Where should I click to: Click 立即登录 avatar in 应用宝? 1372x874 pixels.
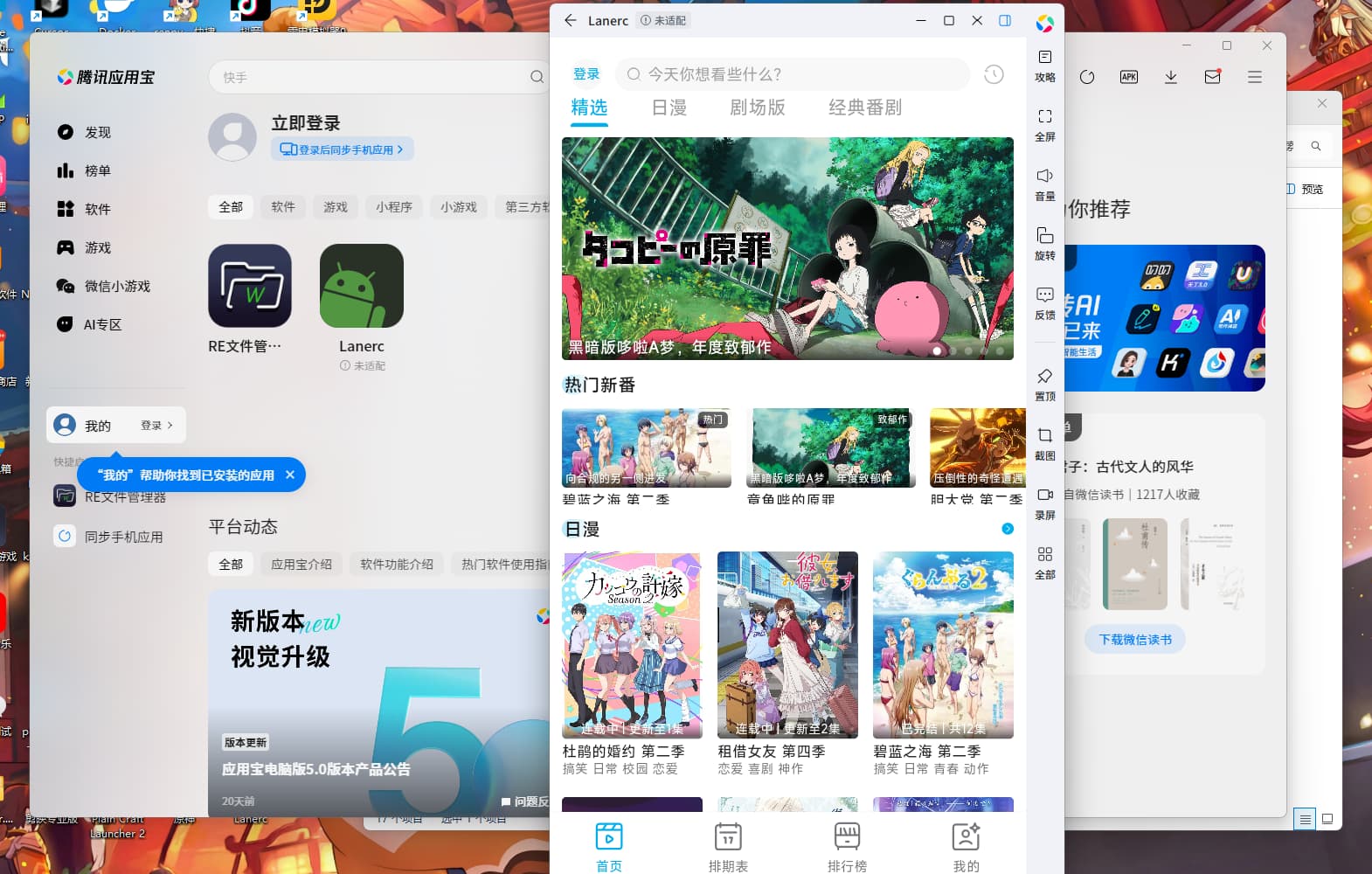pyautogui.click(x=232, y=137)
